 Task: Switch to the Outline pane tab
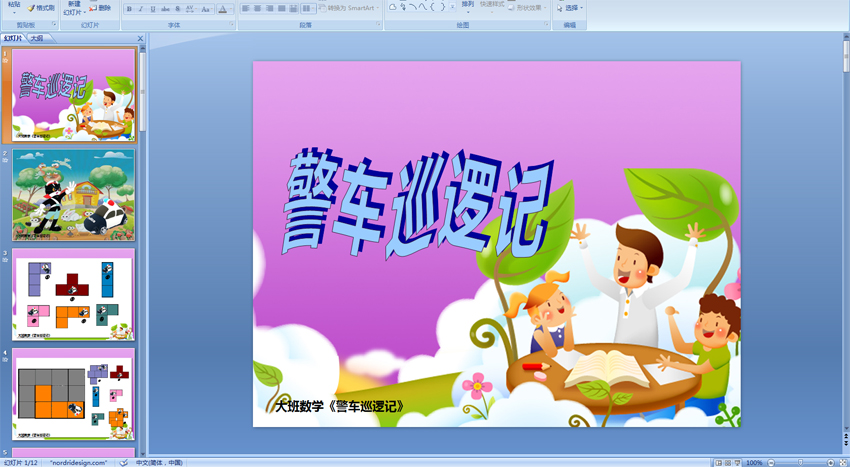pos(37,39)
